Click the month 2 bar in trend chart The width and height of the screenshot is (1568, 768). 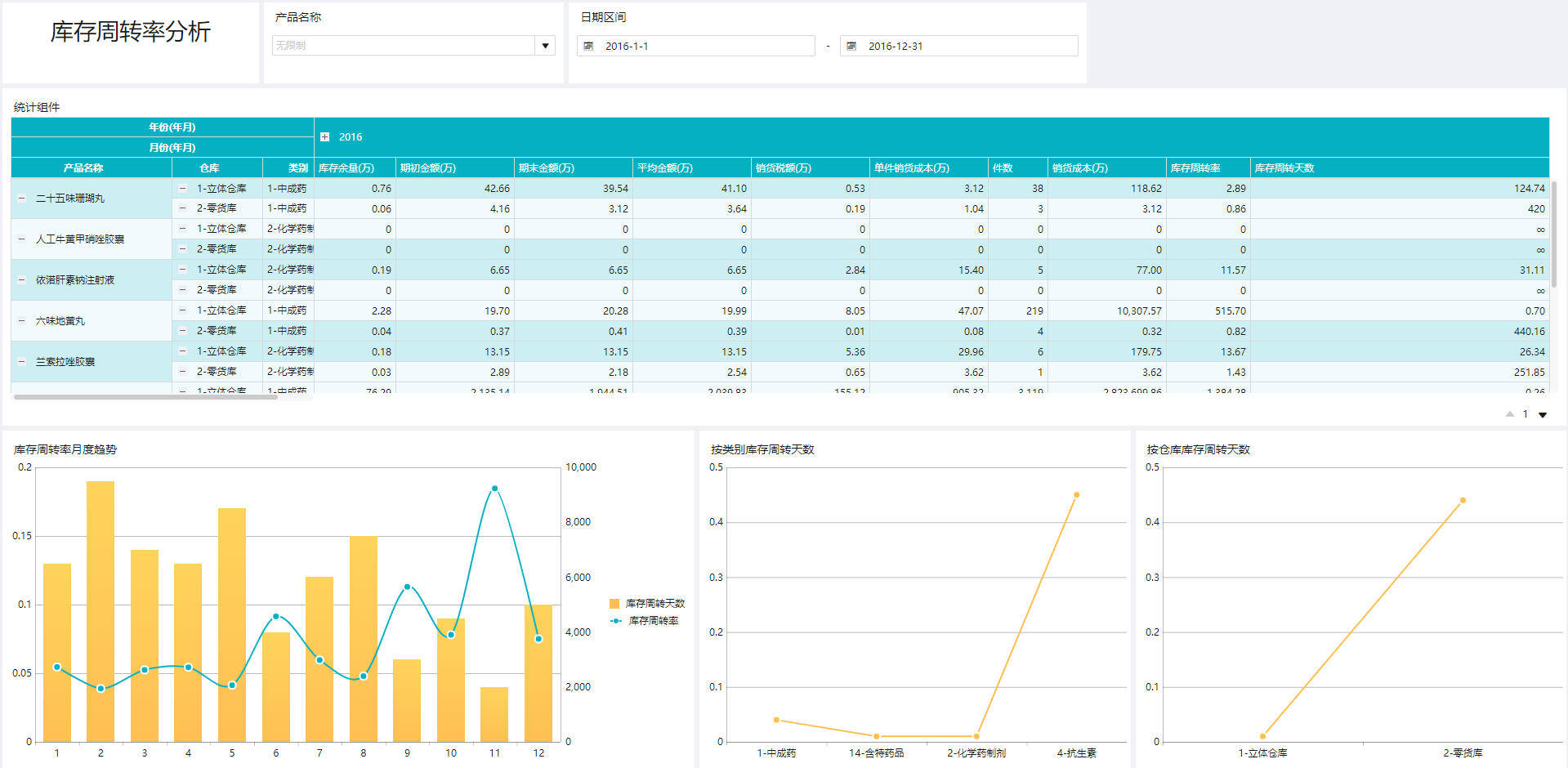point(101,611)
